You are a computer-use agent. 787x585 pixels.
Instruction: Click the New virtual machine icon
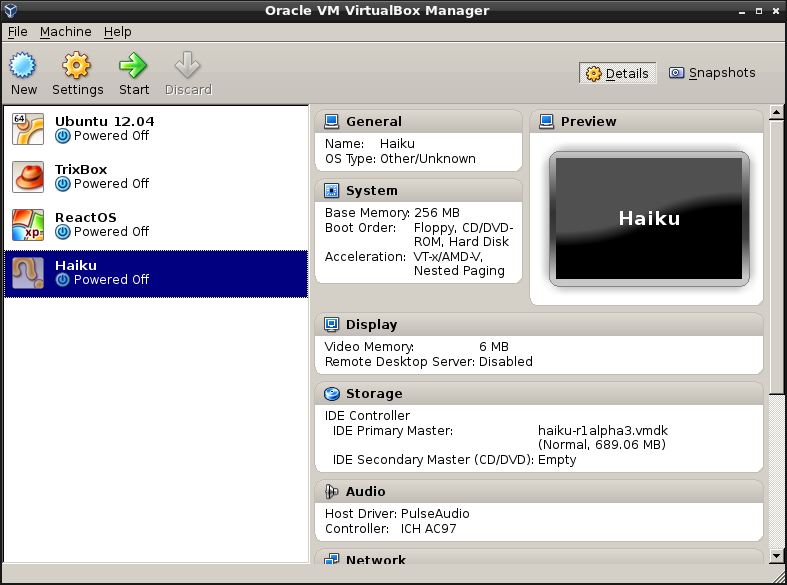(x=23, y=65)
